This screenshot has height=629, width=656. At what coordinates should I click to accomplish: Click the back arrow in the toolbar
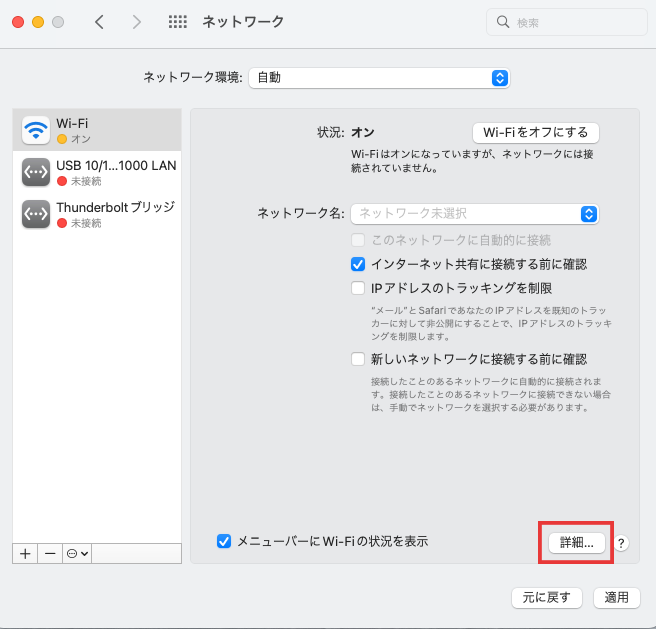click(x=99, y=22)
